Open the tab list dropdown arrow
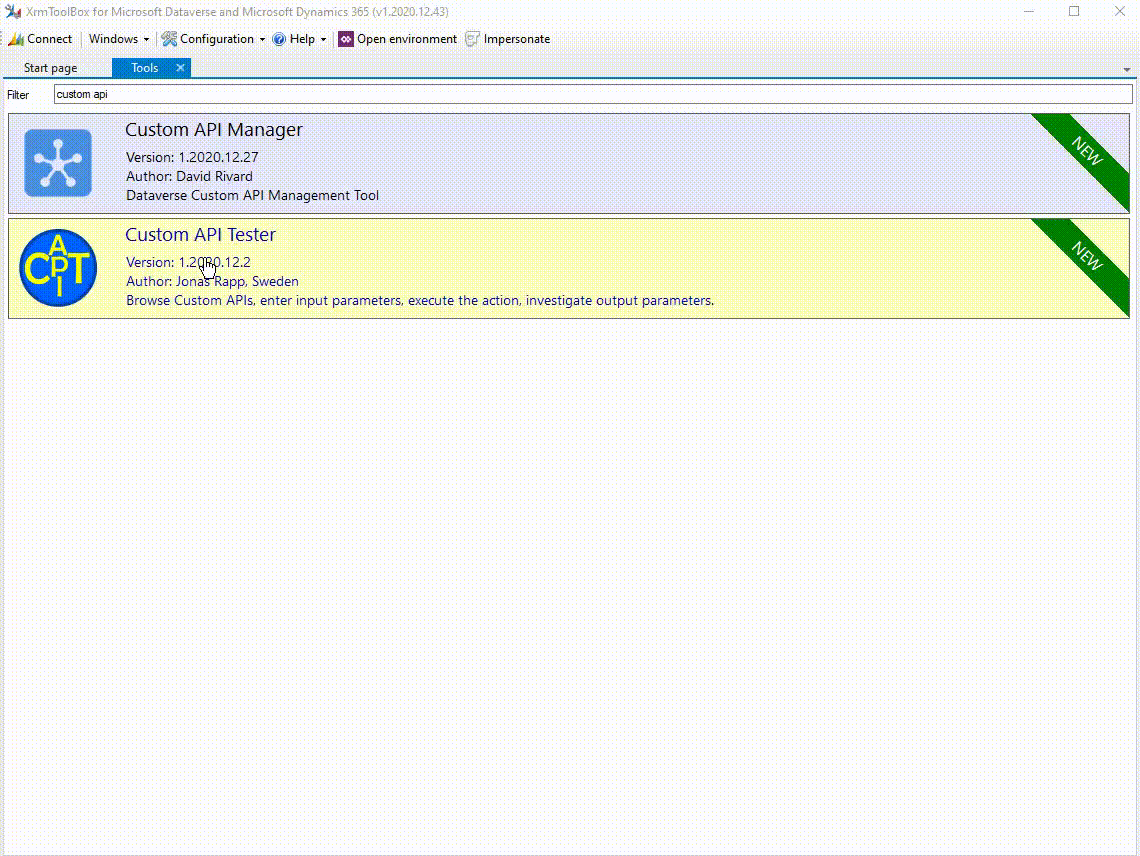This screenshot has width=1140, height=856. click(1127, 70)
